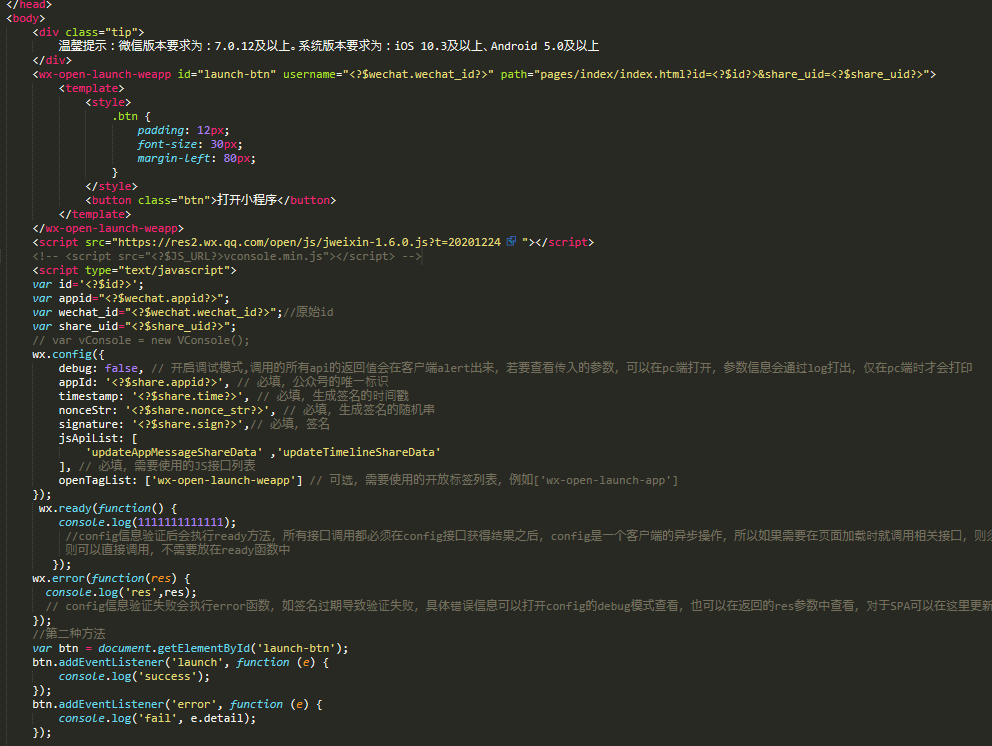Click the 'wx-open-launch-app' example in comment
This screenshot has height=746, width=992.
(605, 480)
